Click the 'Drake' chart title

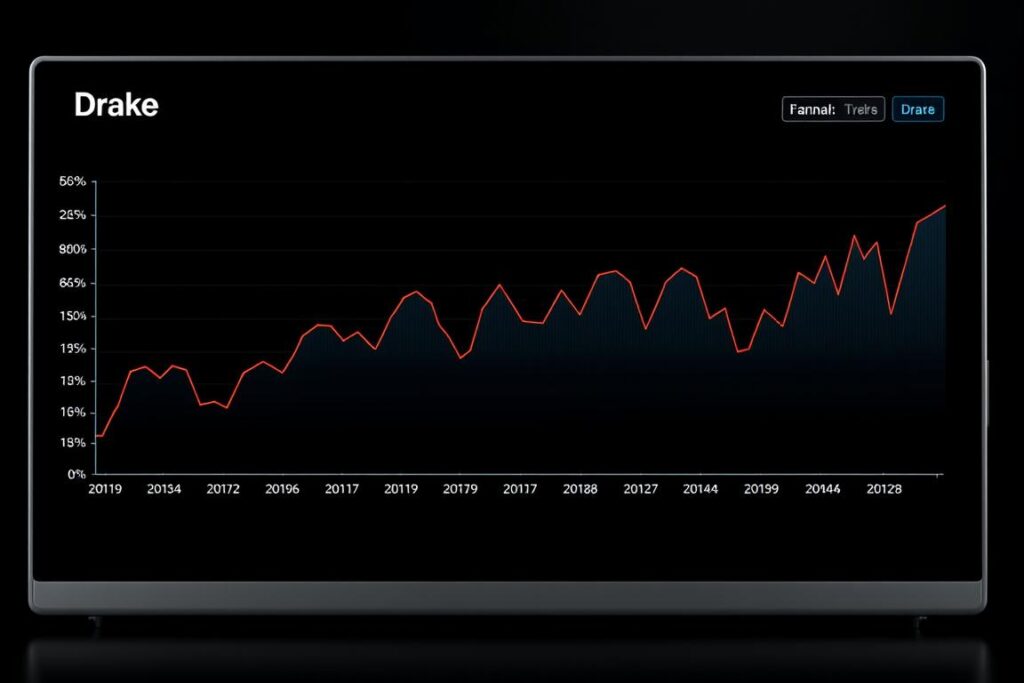(x=116, y=104)
